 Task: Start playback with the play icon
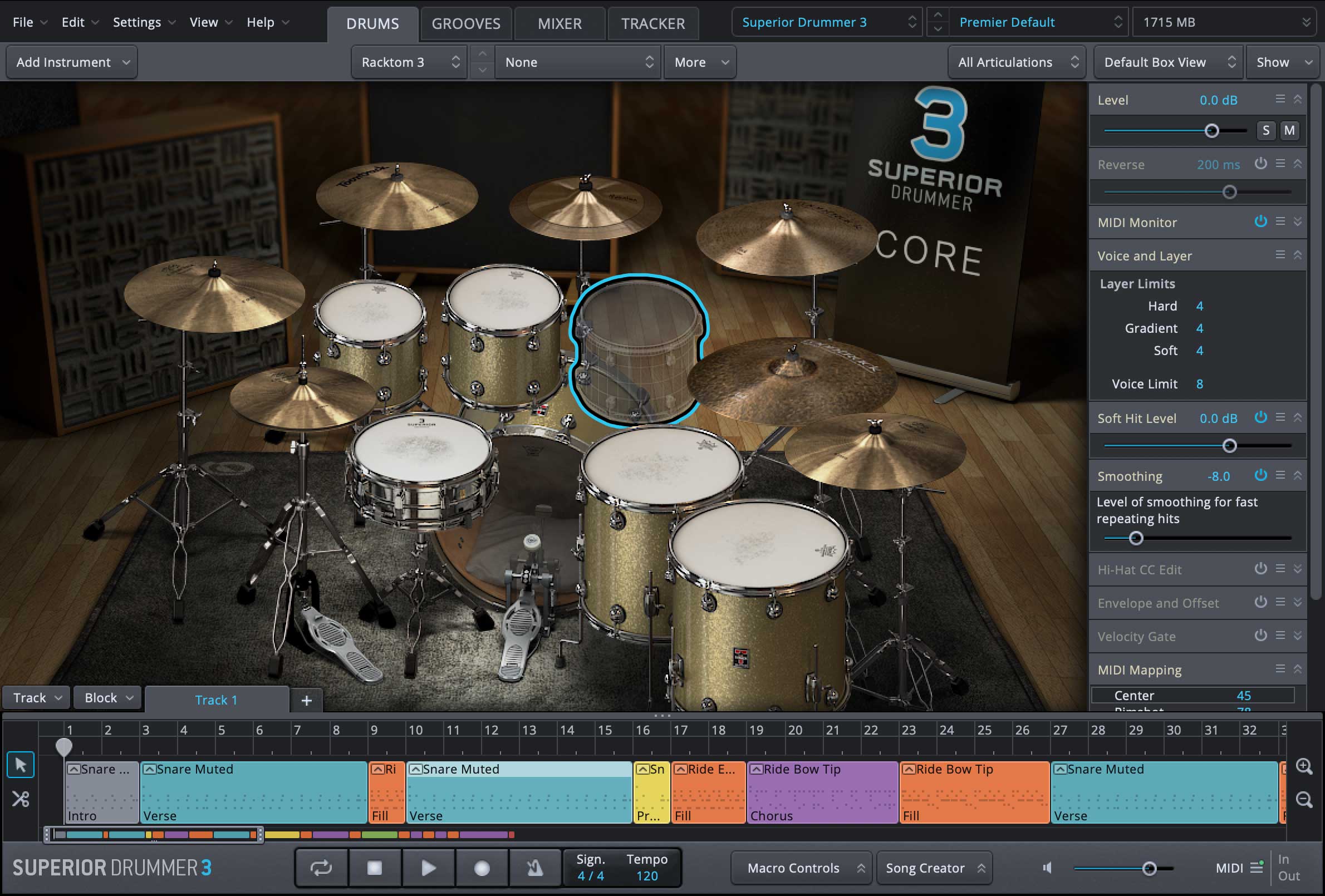(x=428, y=868)
